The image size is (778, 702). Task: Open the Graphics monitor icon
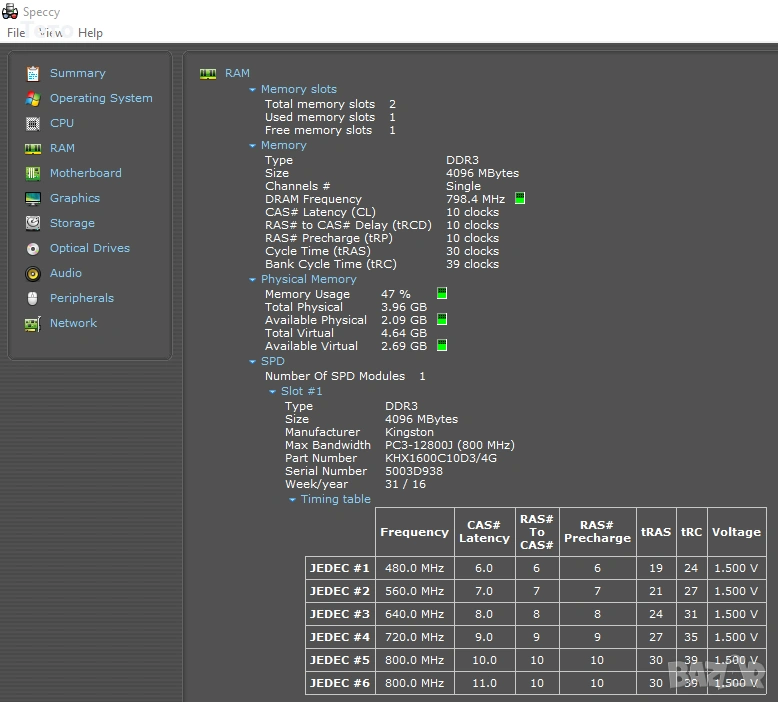(x=33, y=198)
